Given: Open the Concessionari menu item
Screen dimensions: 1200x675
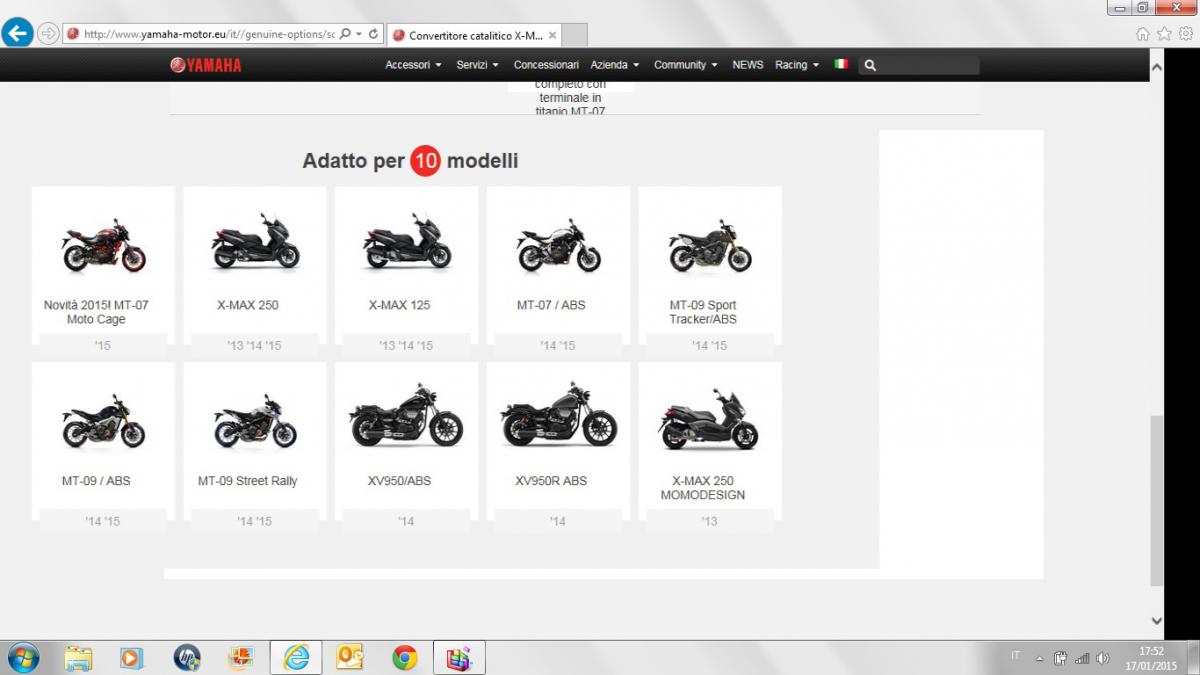Looking at the screenshot, I should [546, 65].
